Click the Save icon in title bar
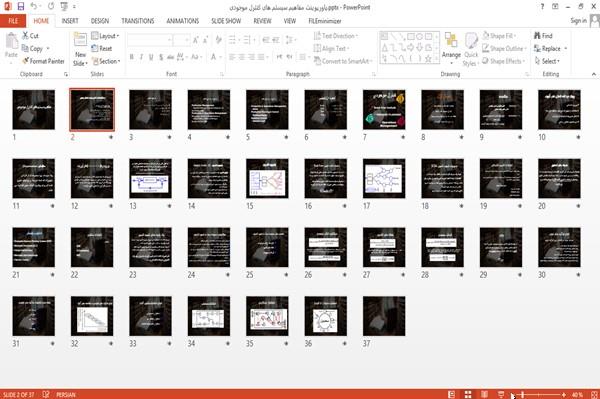Screen dimensions: 600x399 21,7
